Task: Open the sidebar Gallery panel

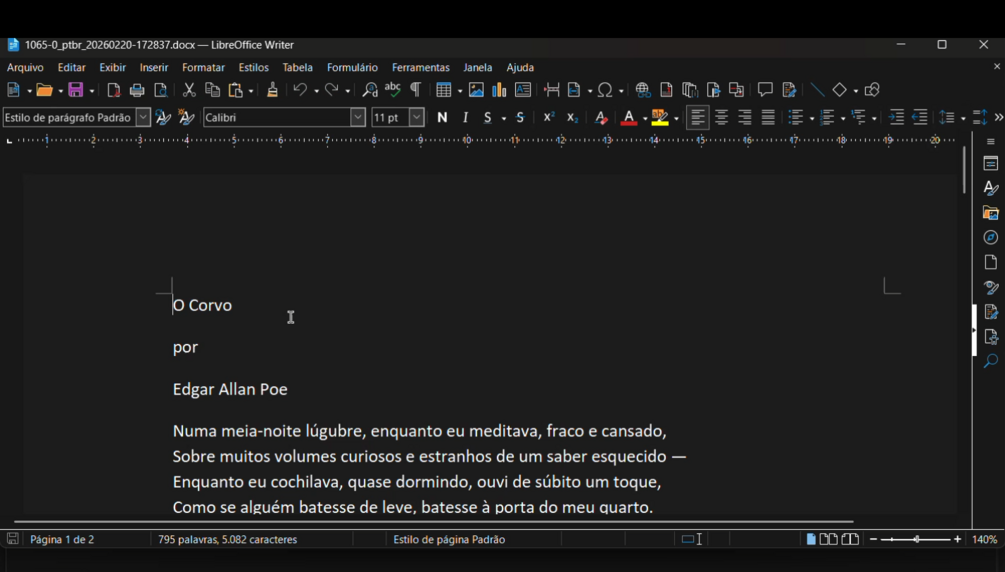Action: 990,212
